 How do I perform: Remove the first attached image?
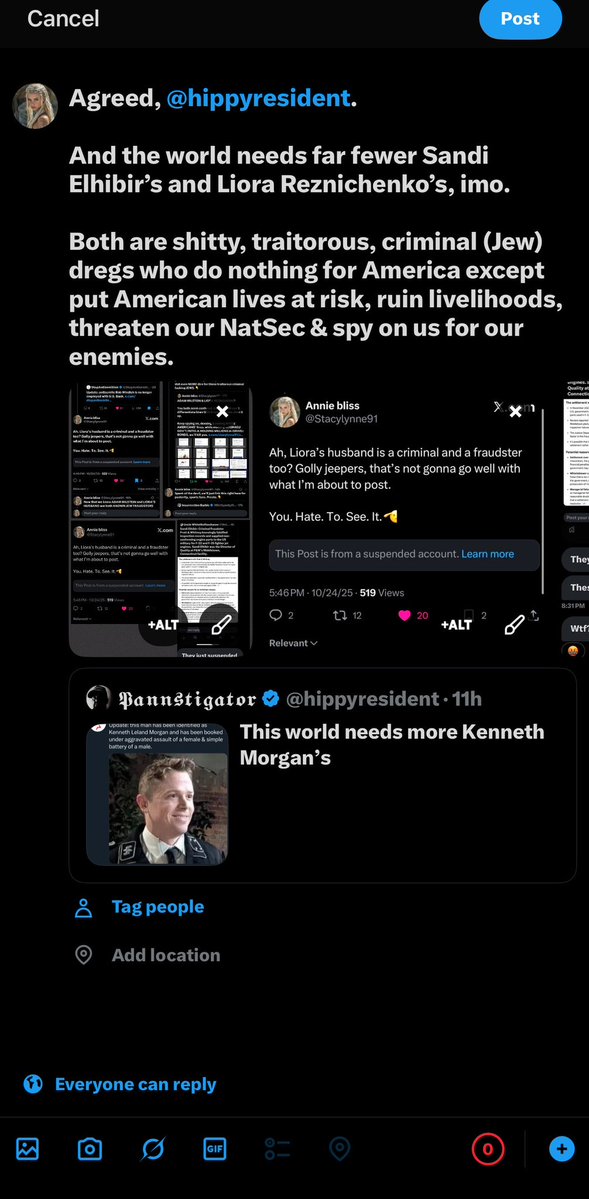pos(222,411)
